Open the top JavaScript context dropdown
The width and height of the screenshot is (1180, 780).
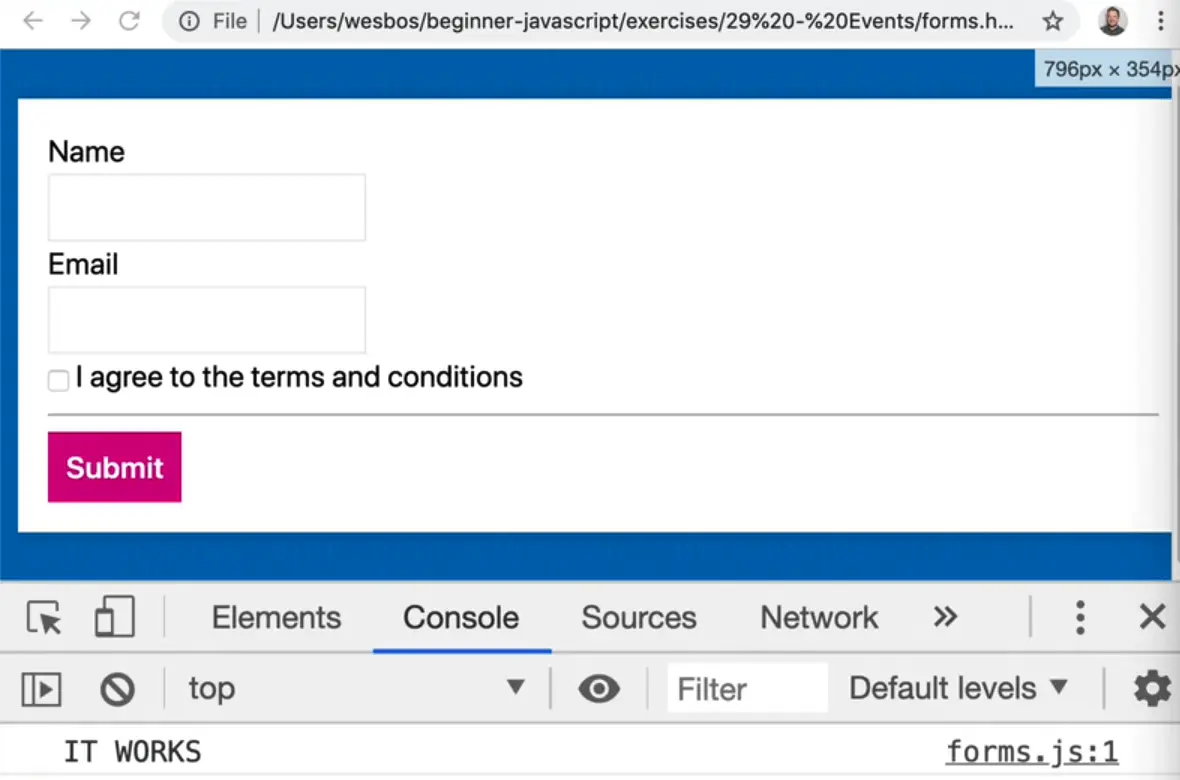pyautogui.click(x=356, y=688)
